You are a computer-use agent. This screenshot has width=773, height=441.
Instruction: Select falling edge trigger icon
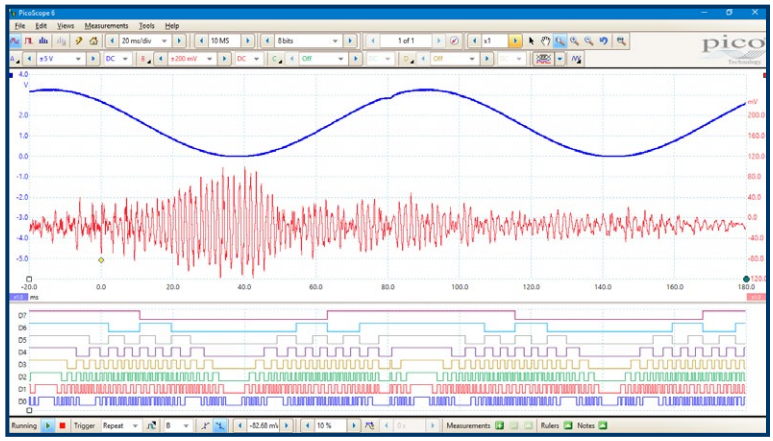220,426
